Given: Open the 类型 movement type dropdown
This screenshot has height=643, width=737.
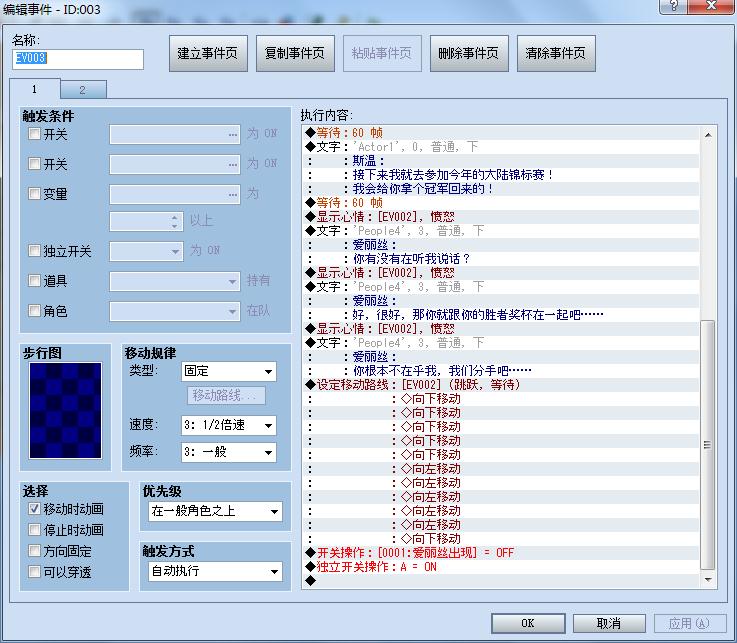Looking at the screenshot, I should point(229,371).
